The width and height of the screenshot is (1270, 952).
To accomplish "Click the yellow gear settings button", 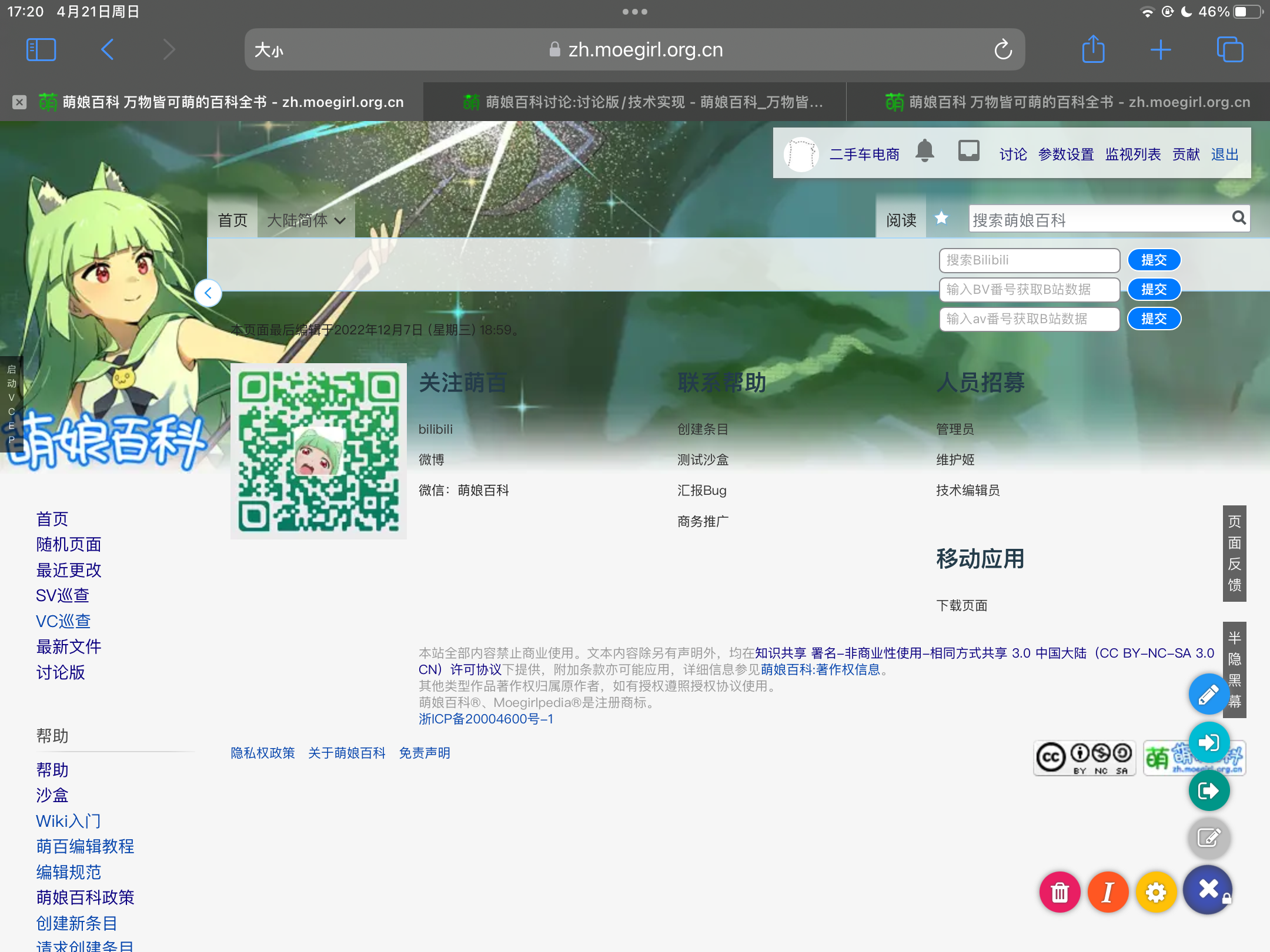I will click(1156, 892).
